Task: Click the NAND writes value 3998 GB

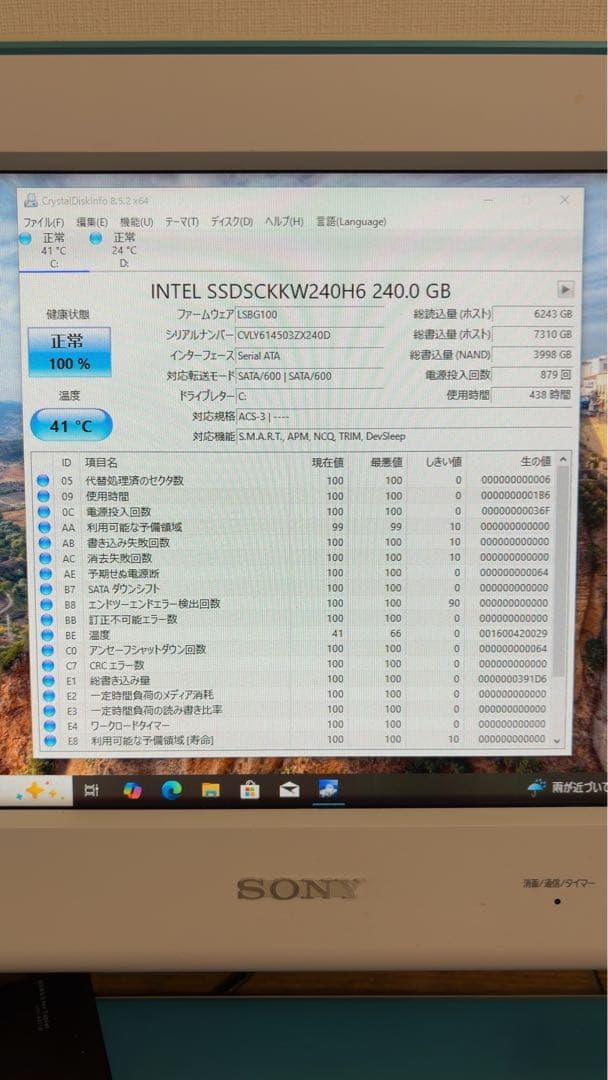Action: tap(534, 355)
